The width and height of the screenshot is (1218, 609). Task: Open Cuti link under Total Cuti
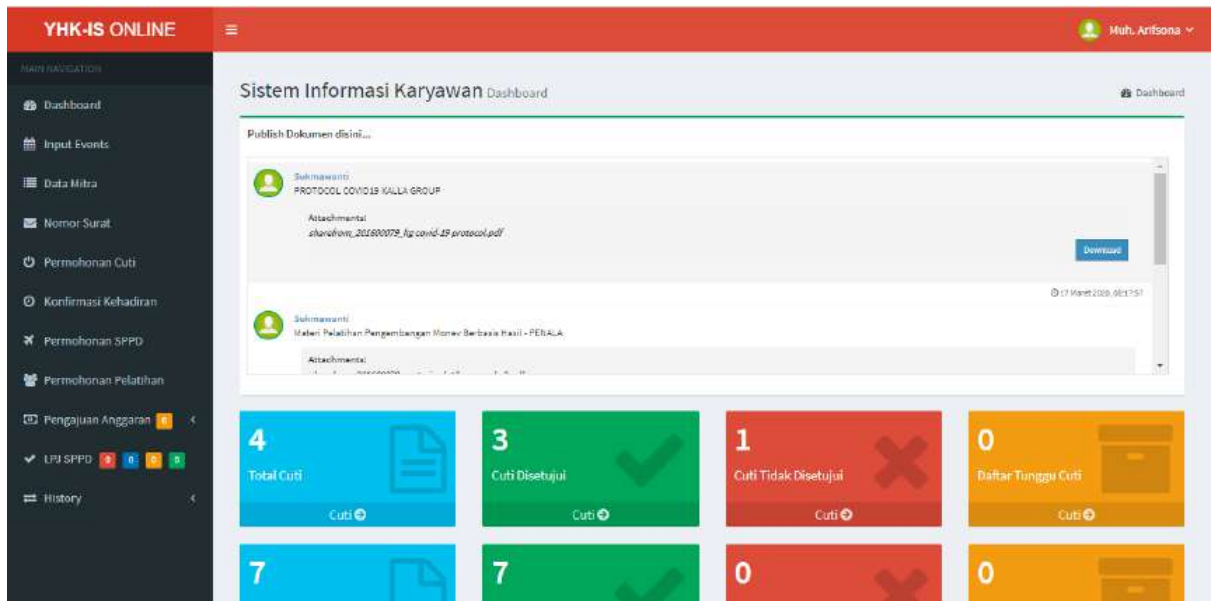347,514
